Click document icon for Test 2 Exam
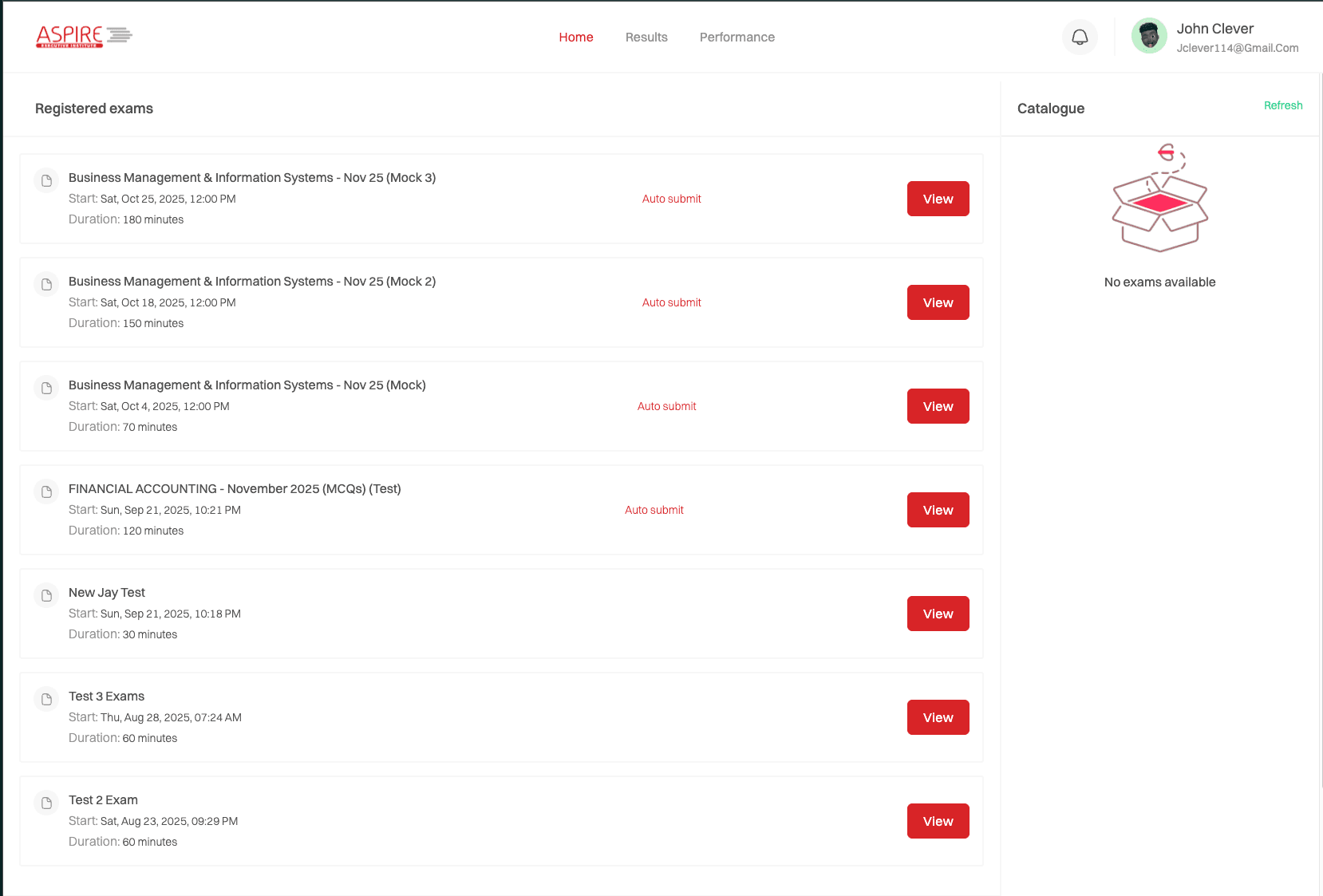Viewport: 1323px width, 896px height. pos(47,803)
